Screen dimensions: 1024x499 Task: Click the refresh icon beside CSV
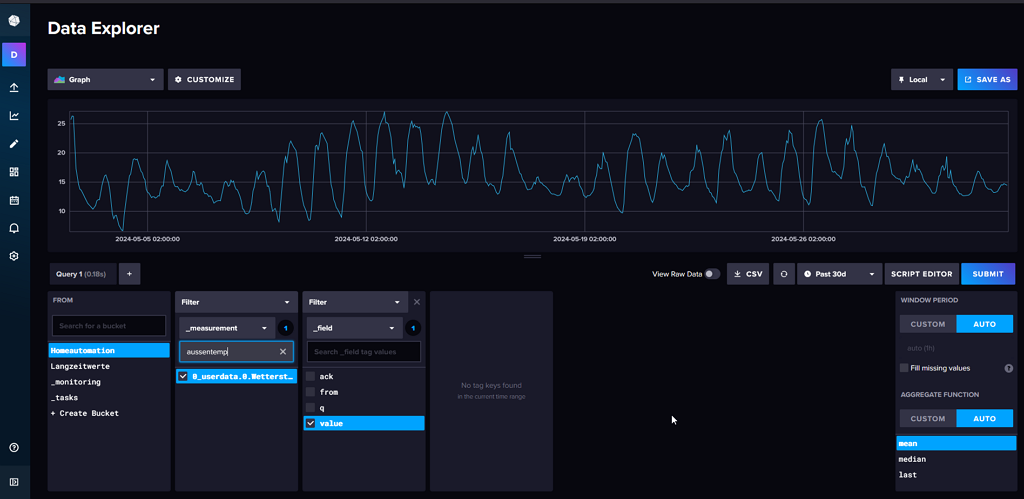coord(783,274)
